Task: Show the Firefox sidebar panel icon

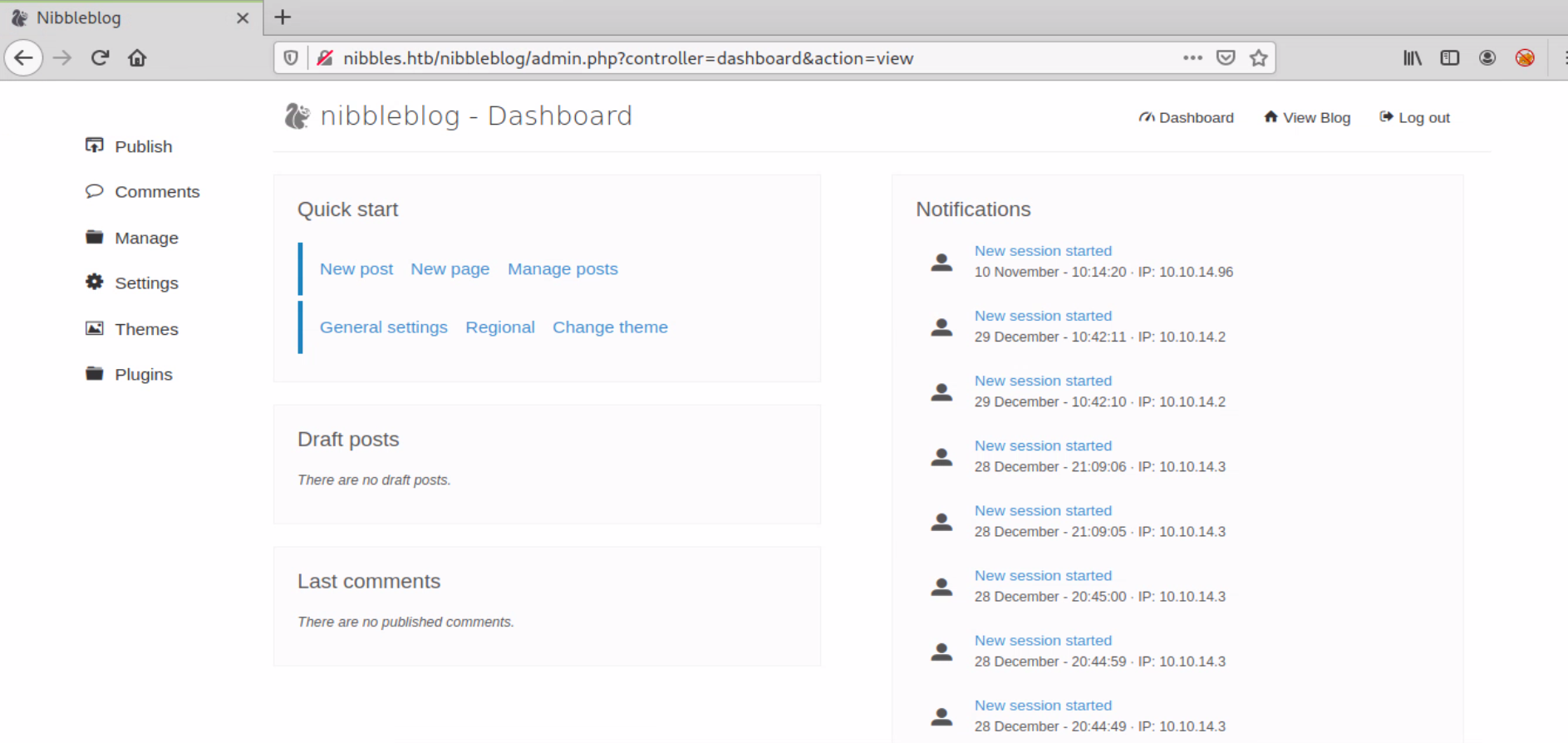Action: click(1449, 58)
